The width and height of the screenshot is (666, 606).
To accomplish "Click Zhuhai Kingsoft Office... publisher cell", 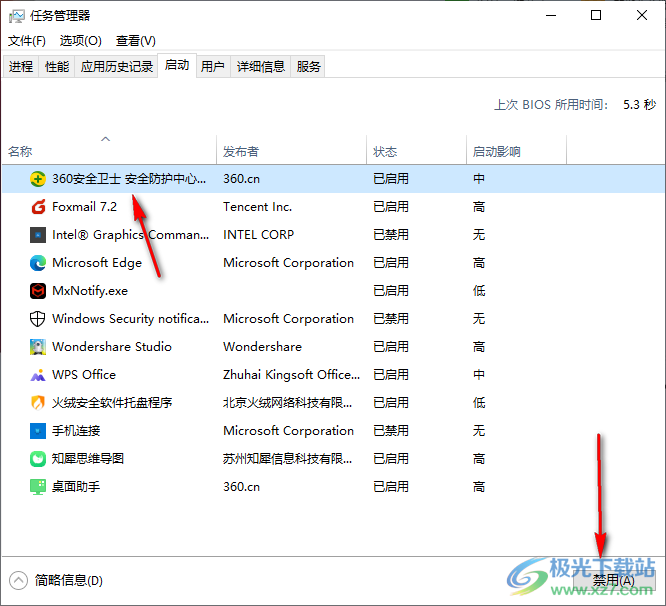I will [x=291, y=375].
